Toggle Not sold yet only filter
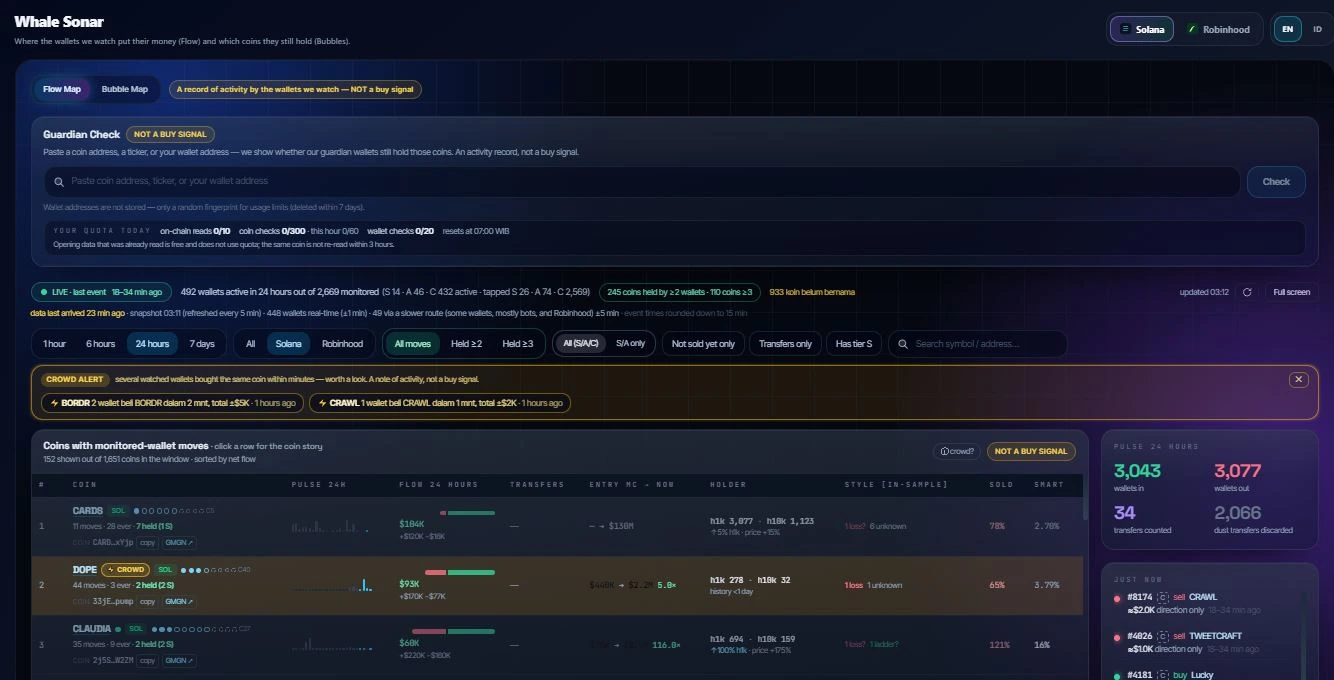 (x=703, y=344)
